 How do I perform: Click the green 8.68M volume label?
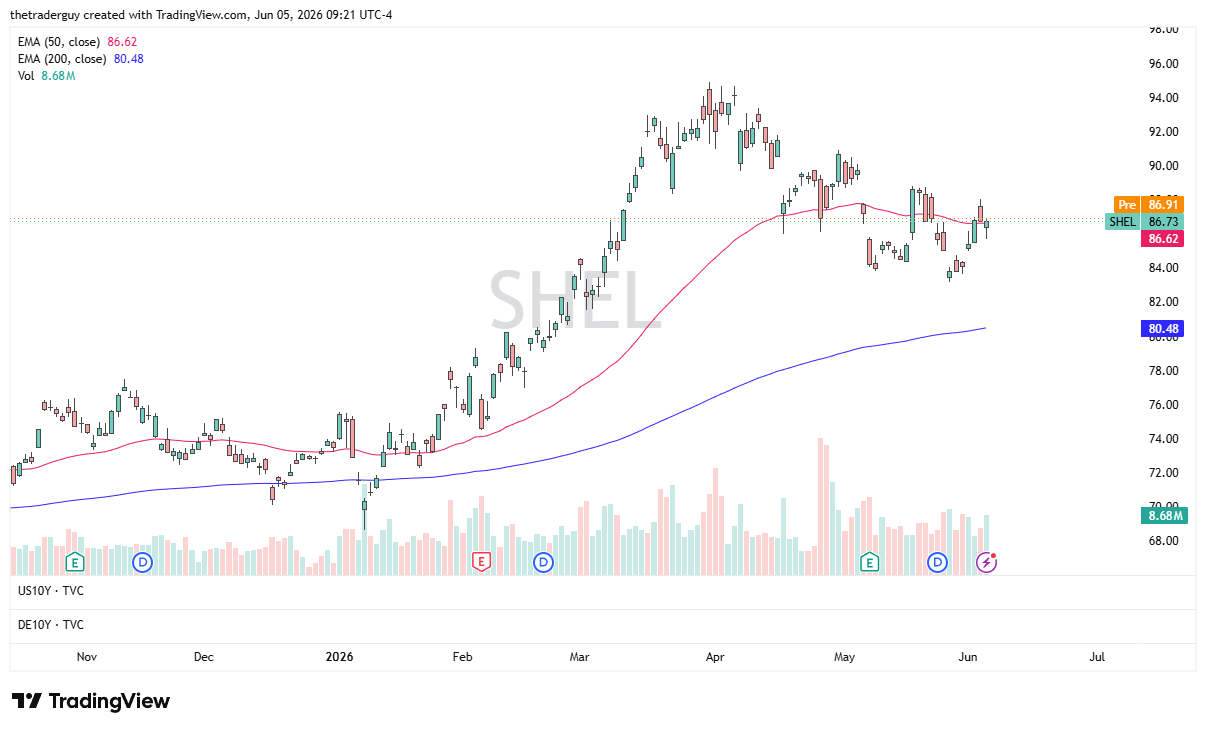[x=1163, y=516]
